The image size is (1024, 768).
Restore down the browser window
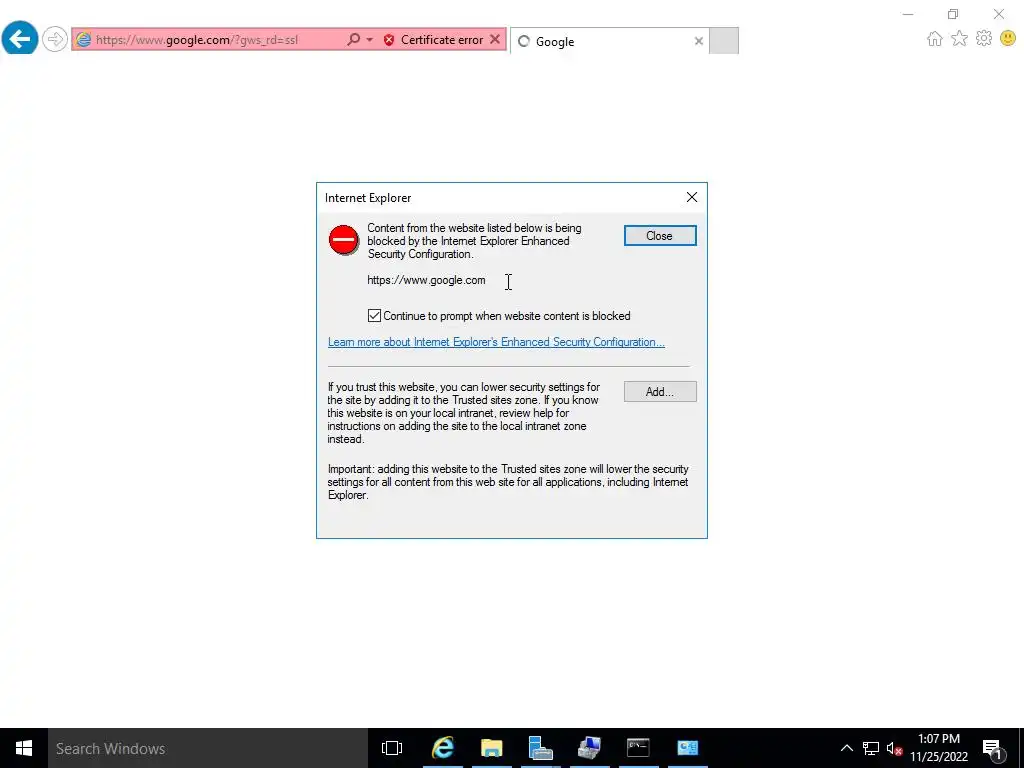click(953, 14)
